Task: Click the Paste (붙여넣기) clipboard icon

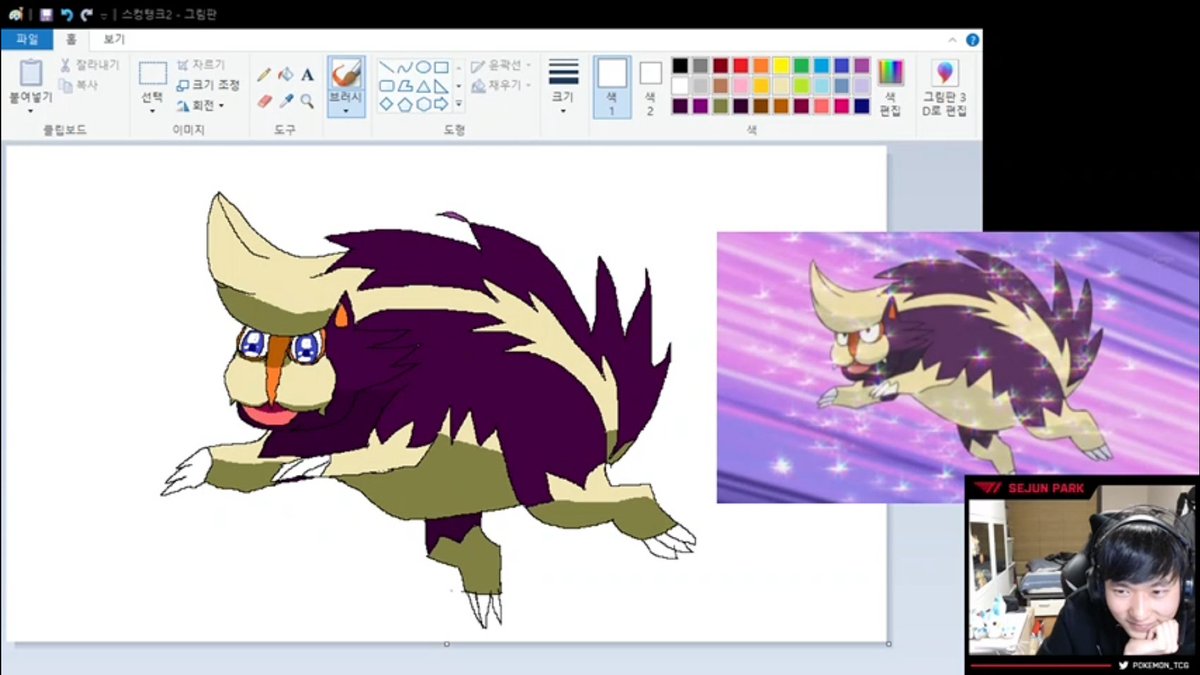Action: click(x=31, y=73)
